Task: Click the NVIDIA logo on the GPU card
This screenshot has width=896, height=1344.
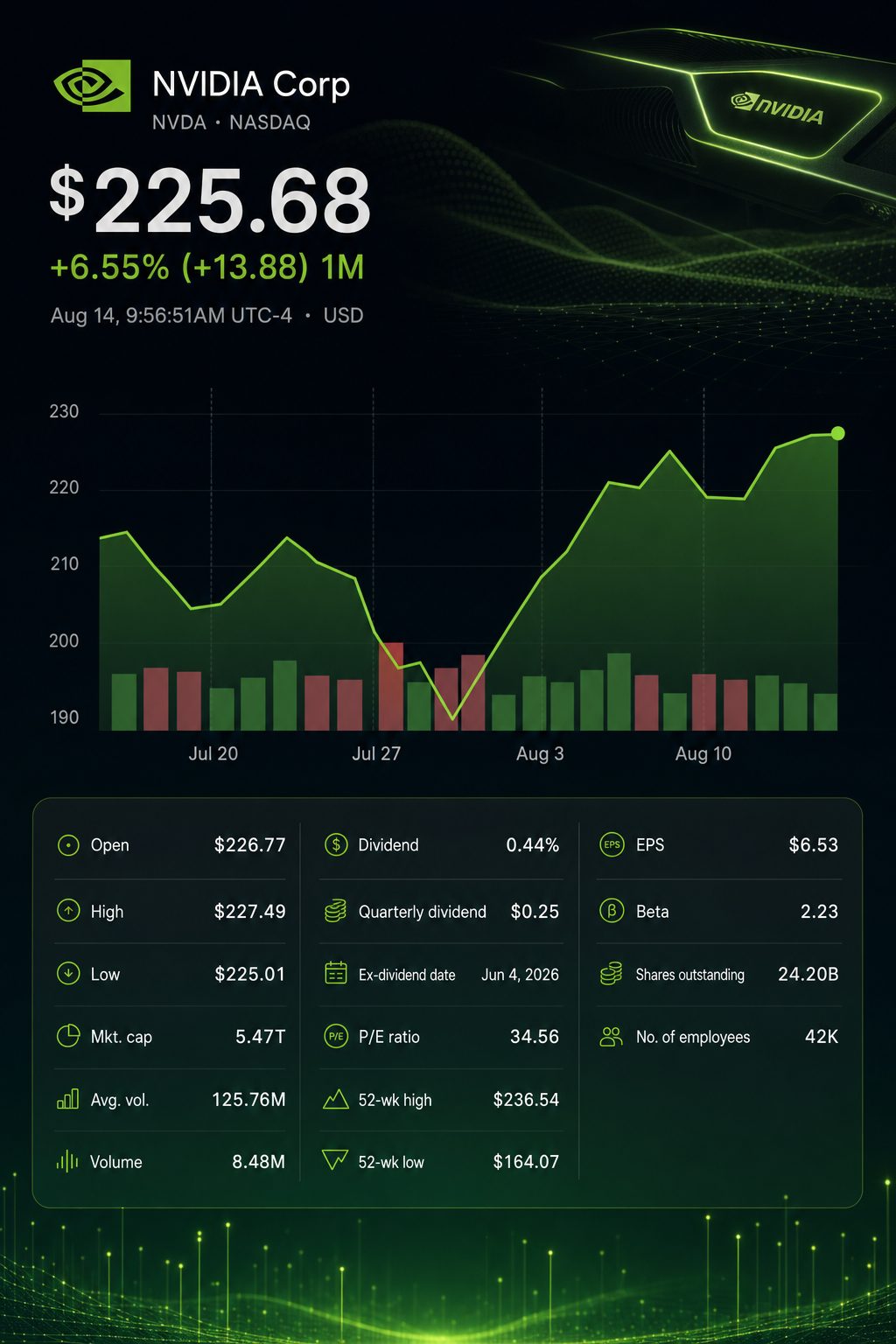Action: (778, 108)
